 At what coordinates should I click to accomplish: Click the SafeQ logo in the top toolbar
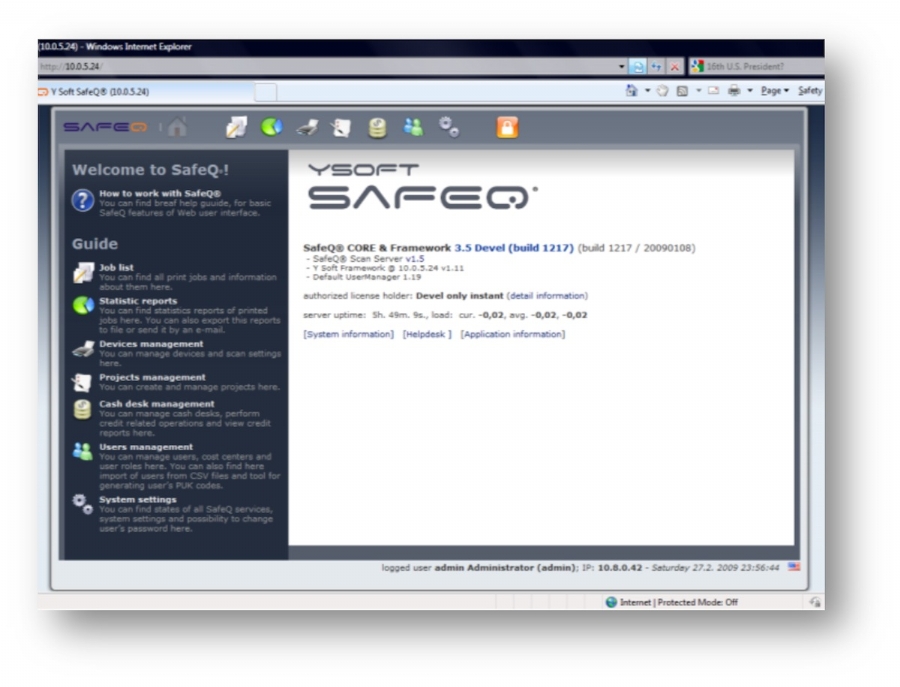pyautogui.click(x=105, y=127)
